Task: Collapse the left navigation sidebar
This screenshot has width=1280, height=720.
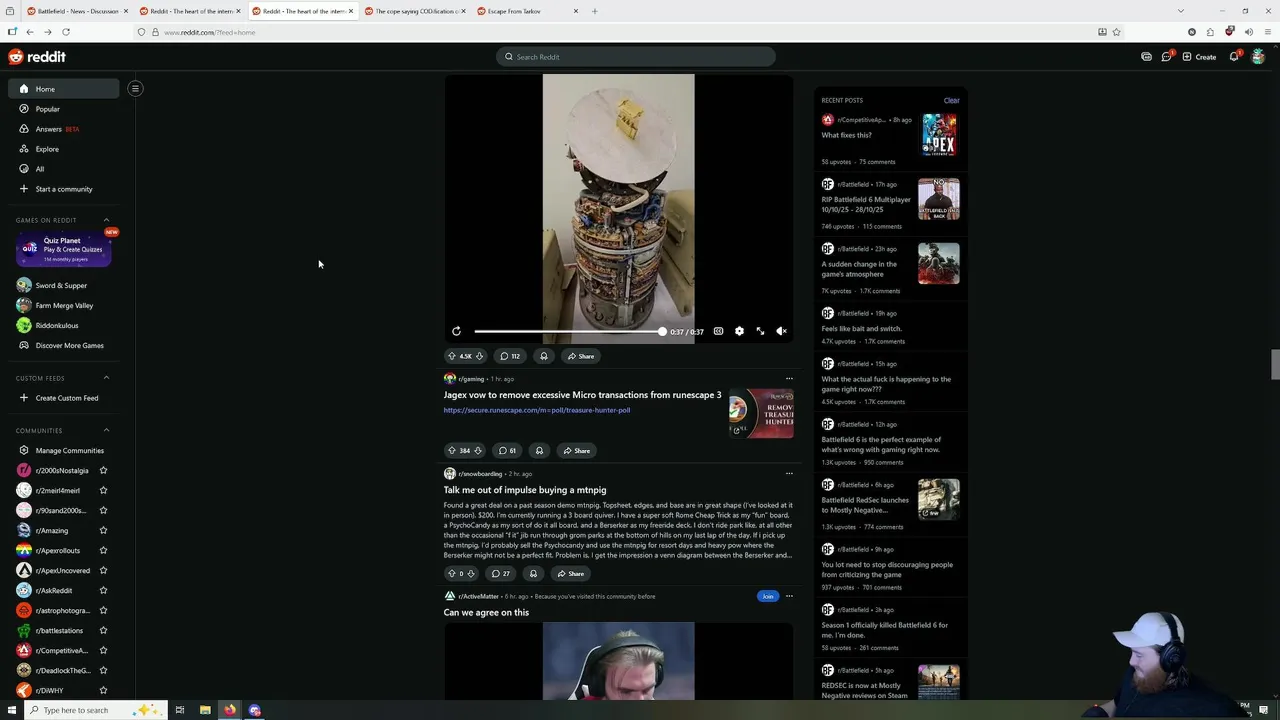Action: click(135, 88)
